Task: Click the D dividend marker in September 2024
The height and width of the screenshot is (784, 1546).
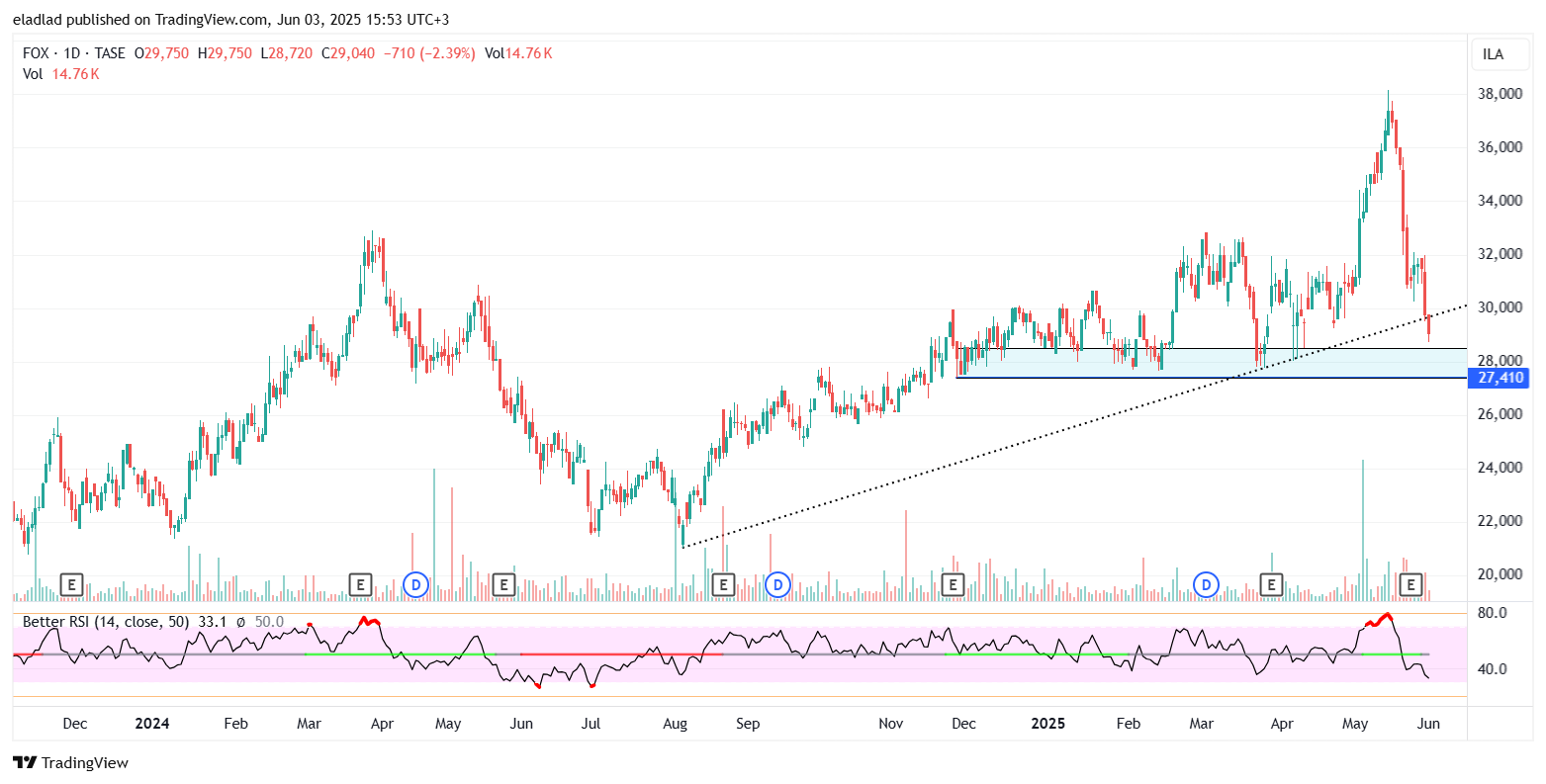Action: pyautogui.click(x=778, y=584)
